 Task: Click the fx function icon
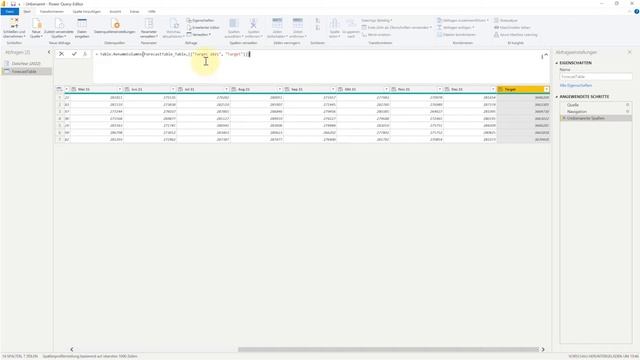click(85, 54)
